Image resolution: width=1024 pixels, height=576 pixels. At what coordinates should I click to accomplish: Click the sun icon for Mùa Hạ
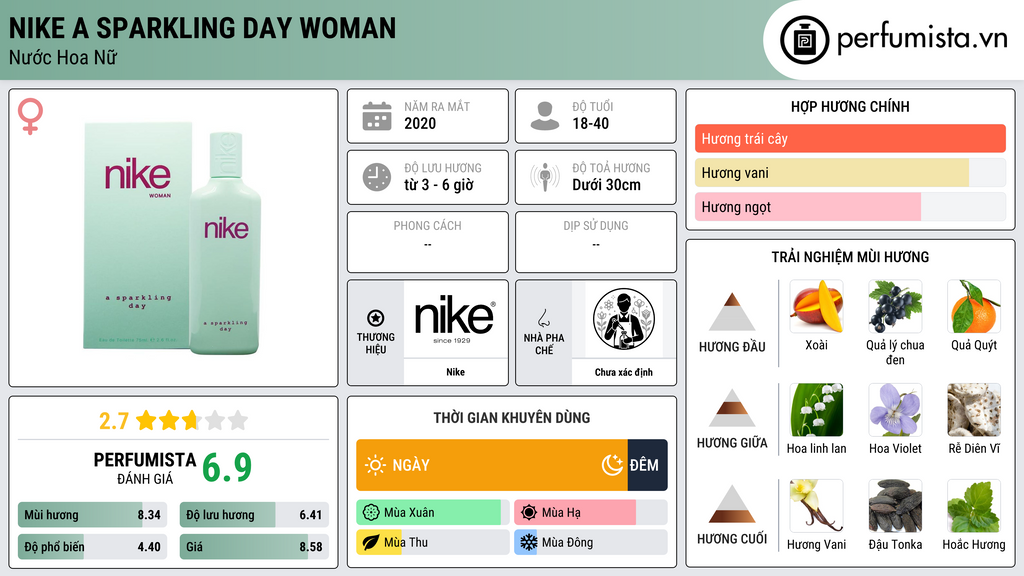pos(529,512)
